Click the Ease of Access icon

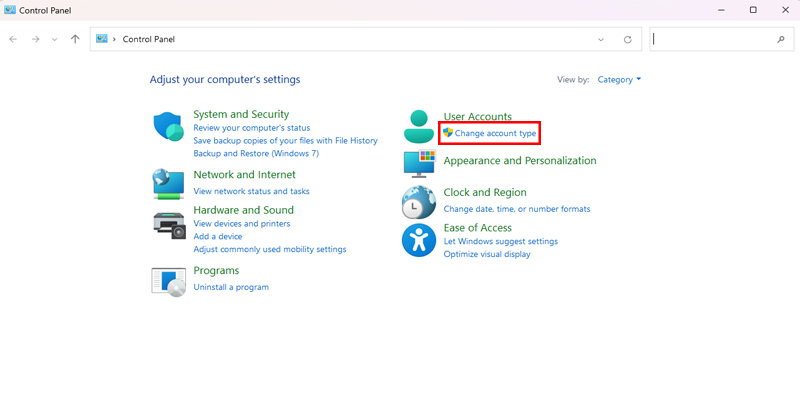tap(418, 240)
